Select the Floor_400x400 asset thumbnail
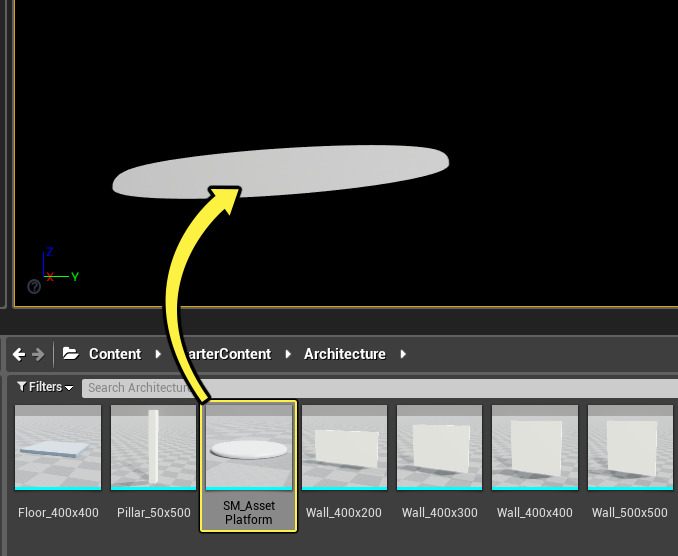 [x=58, y=447]
